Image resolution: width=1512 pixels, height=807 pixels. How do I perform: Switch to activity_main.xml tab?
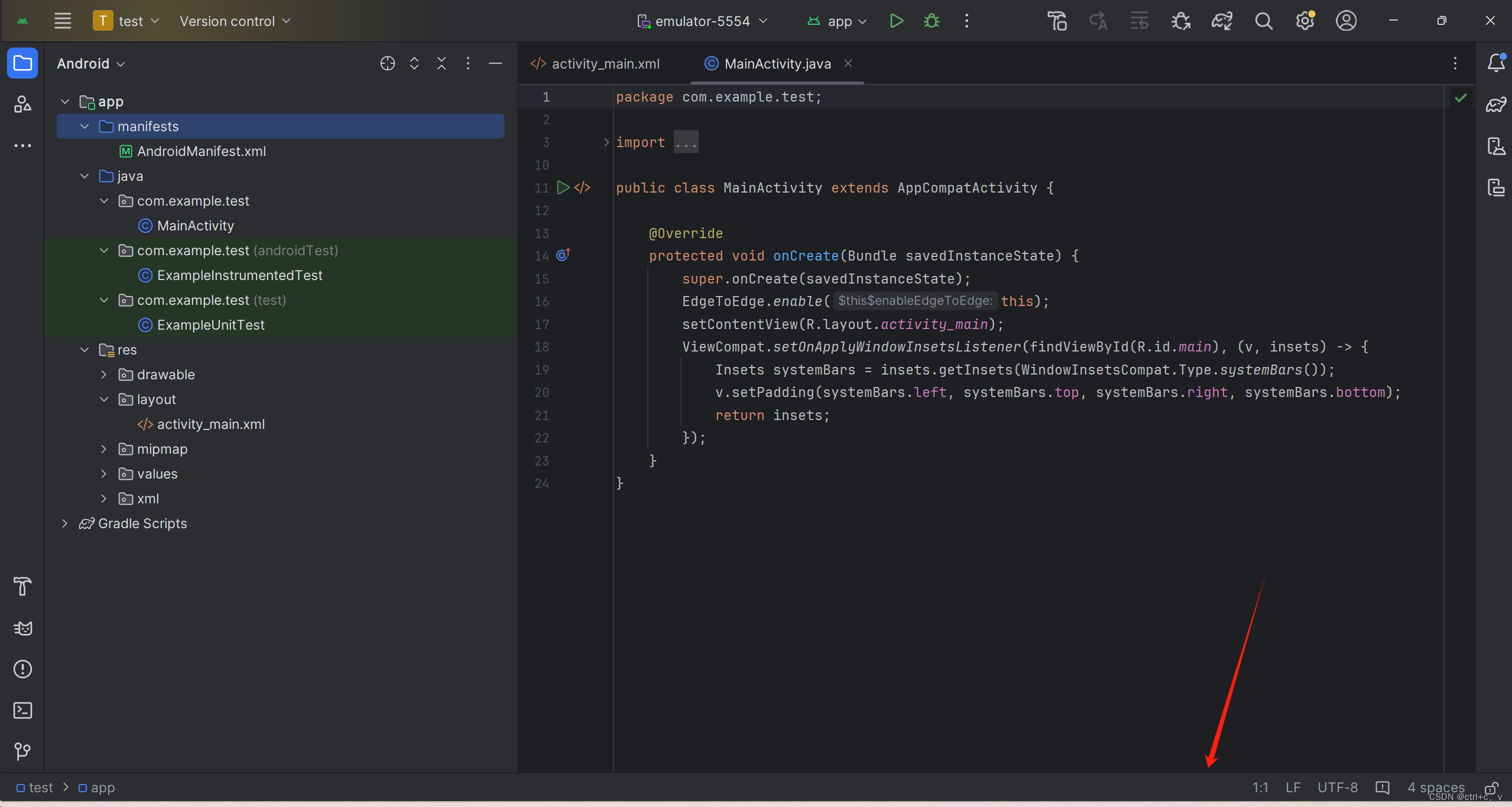coord(596,63)
